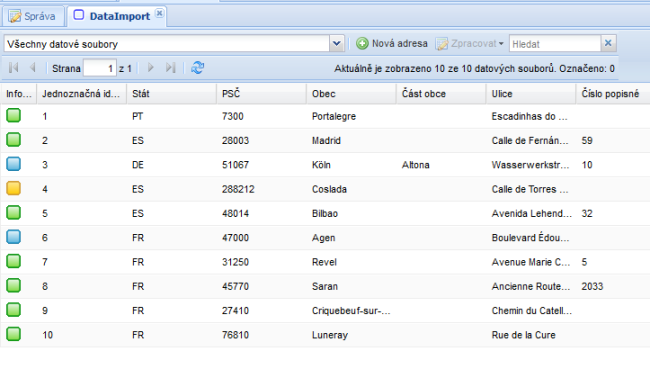Select the Saran cell
650x369 pixels.
pos(325,286)
